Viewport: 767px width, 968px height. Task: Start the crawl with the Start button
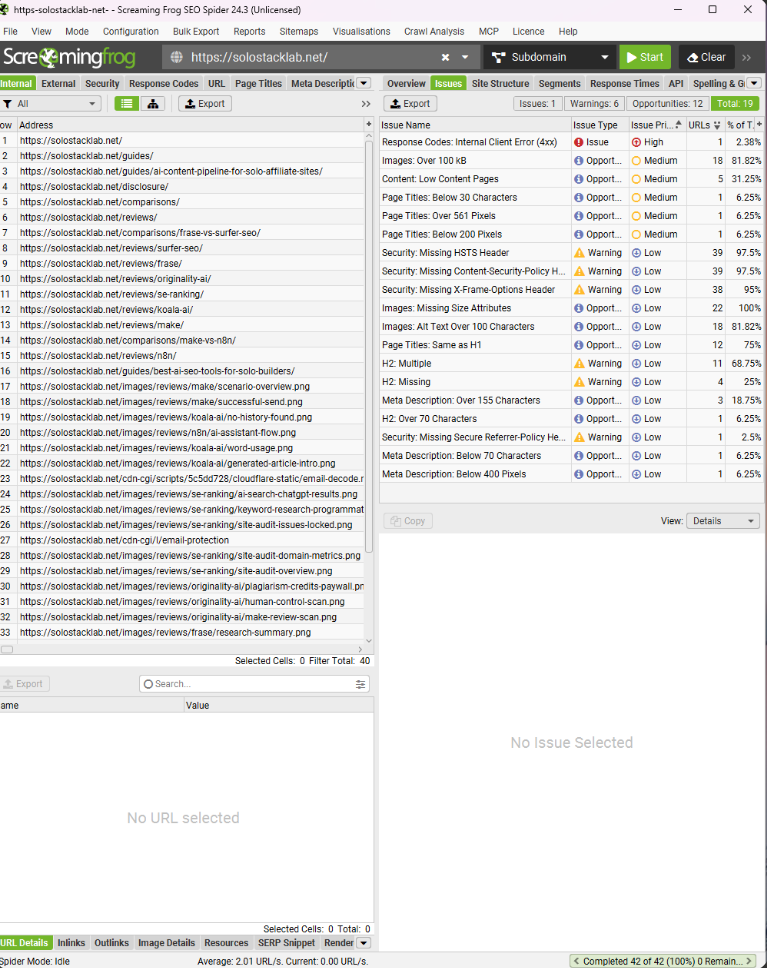click(645, 57)
